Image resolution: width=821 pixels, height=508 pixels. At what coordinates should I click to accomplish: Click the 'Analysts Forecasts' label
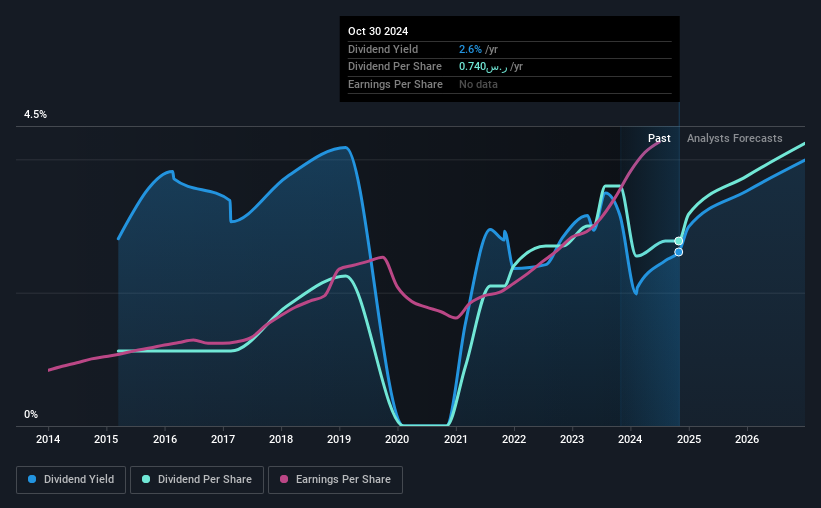[735, 138]
